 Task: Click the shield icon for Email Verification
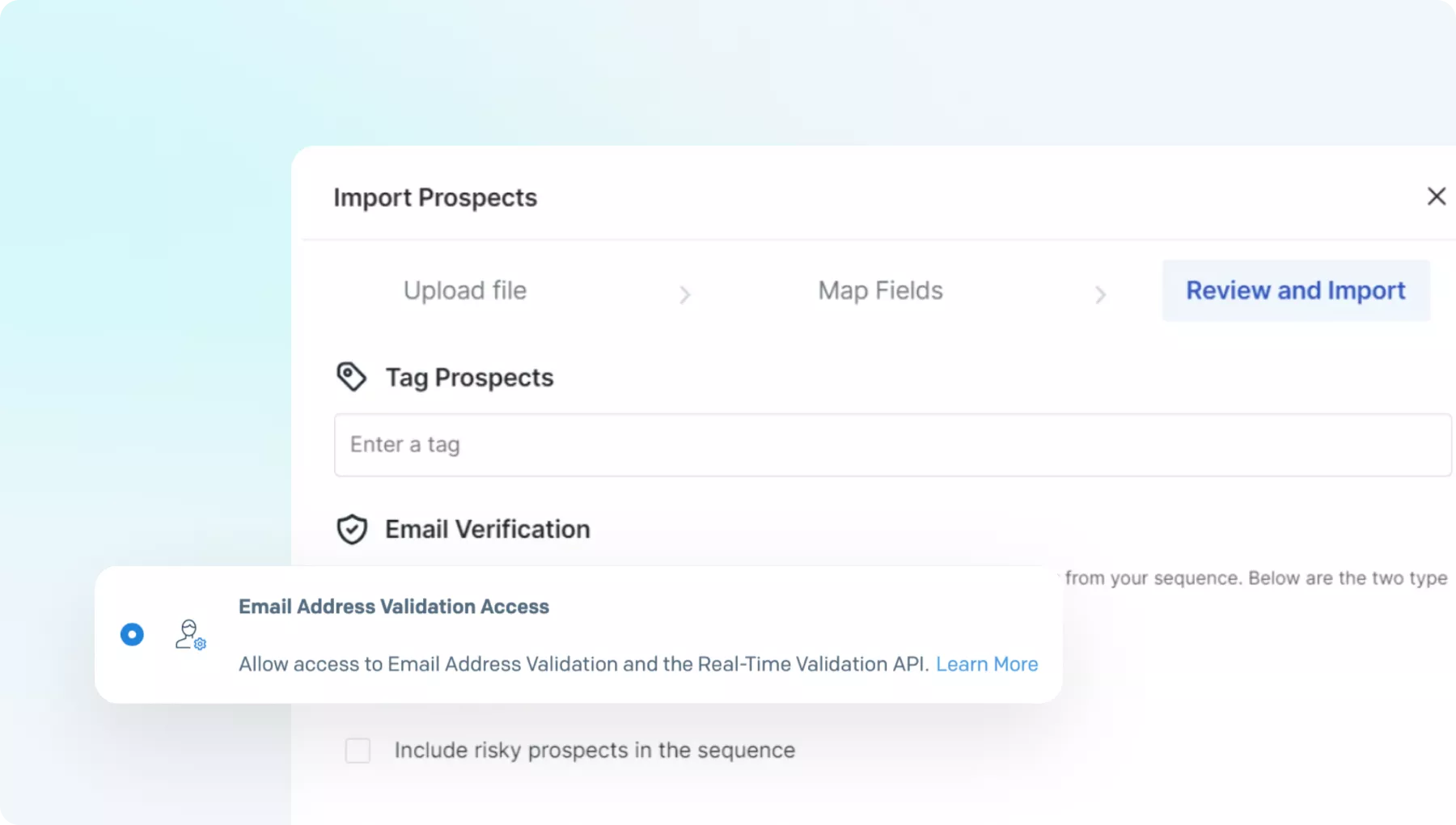pos(352,530)
